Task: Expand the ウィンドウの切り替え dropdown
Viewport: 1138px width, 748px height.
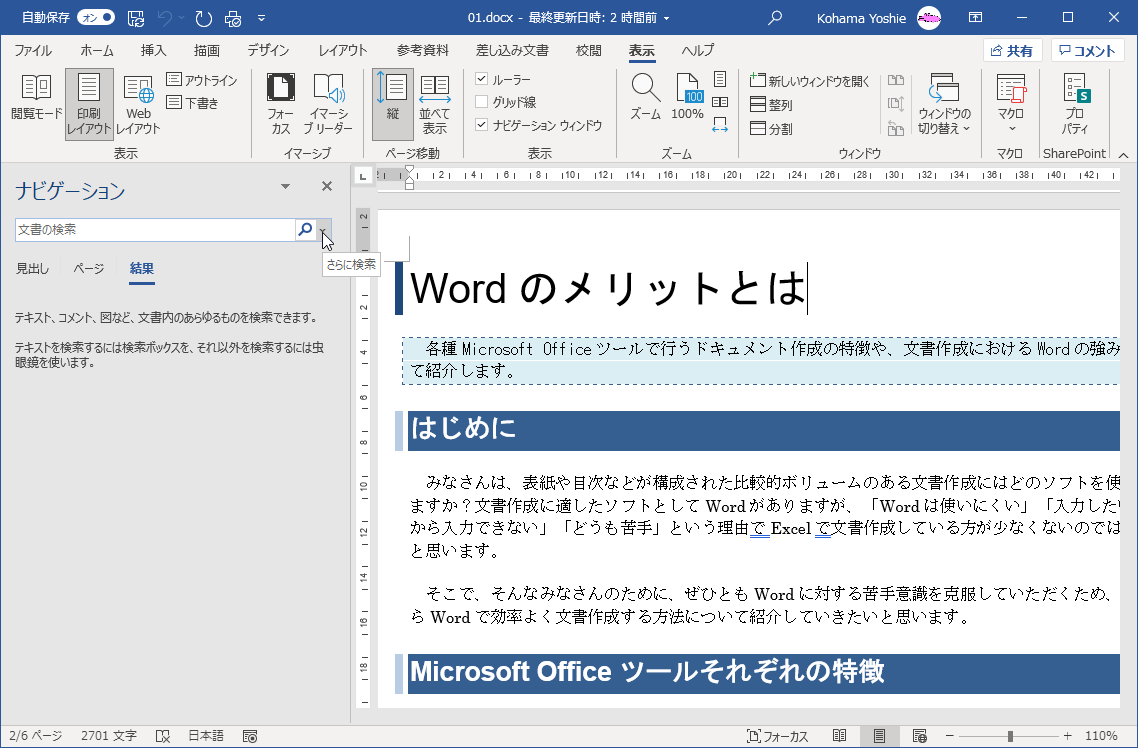Action: pyautogui.click(x=944, y=103)
